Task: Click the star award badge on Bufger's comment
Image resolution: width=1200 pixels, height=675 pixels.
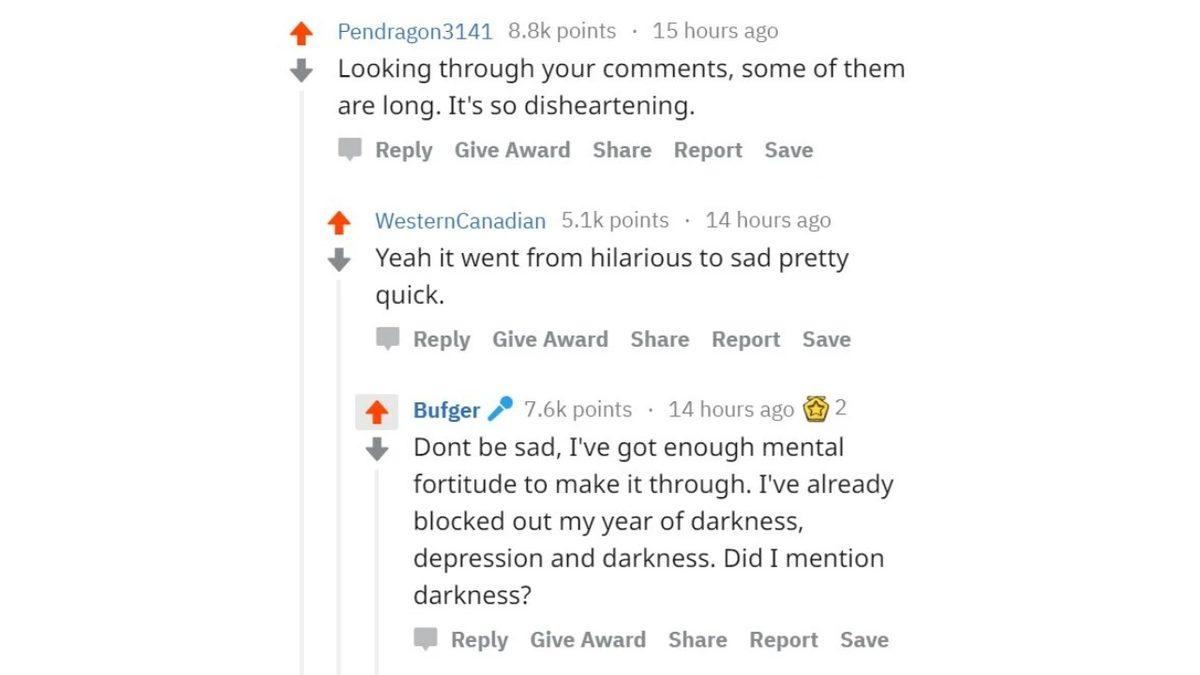Action: coord(817,409)
